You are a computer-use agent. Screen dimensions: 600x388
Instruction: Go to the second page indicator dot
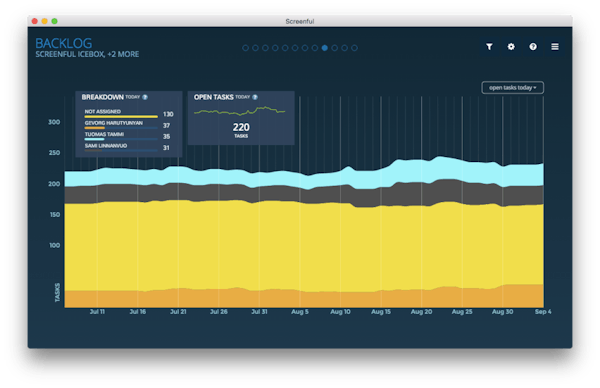(x=255, y=48)
